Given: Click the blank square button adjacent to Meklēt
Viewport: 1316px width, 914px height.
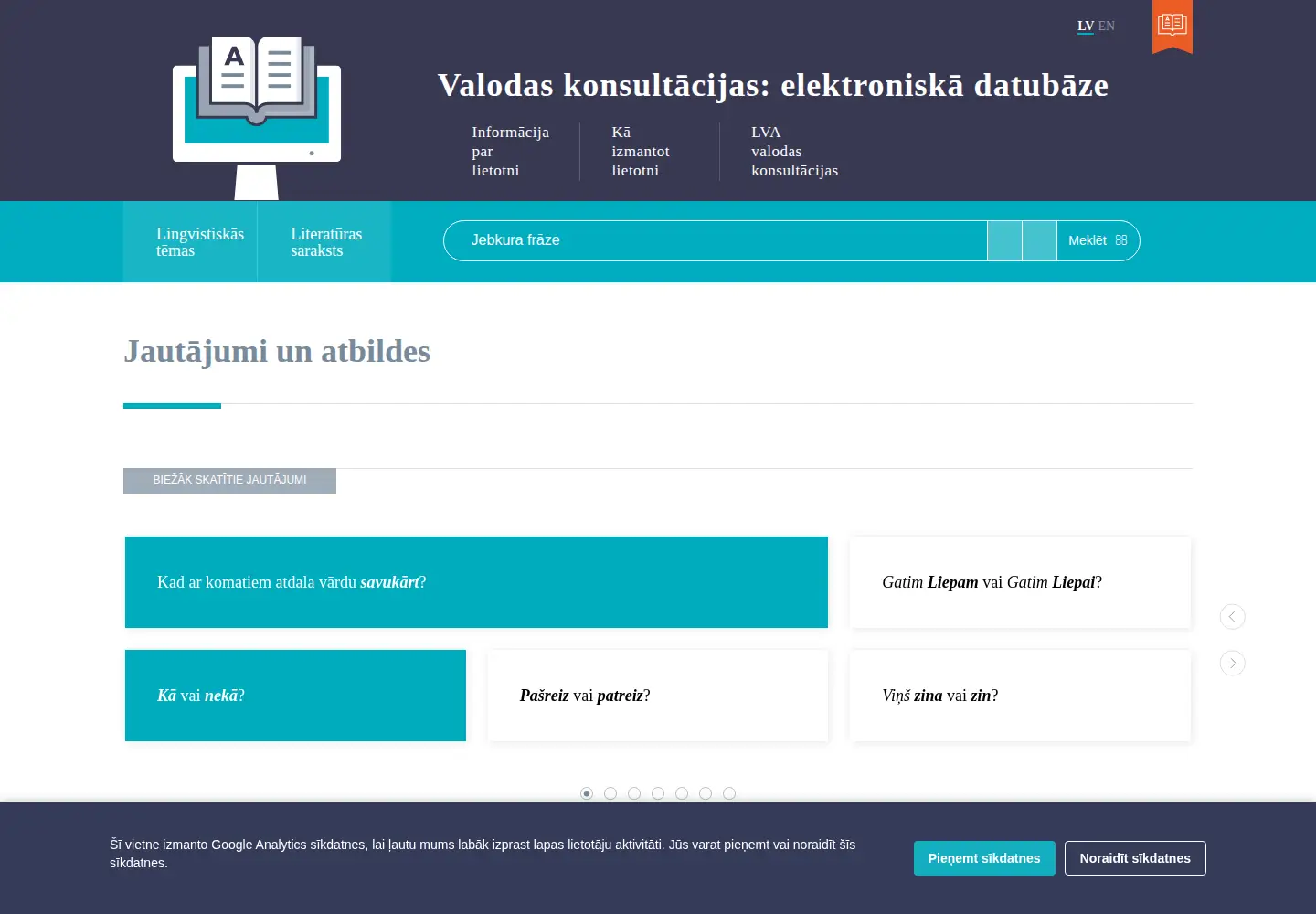Looking at the screenshot, I should [1039, 240].
